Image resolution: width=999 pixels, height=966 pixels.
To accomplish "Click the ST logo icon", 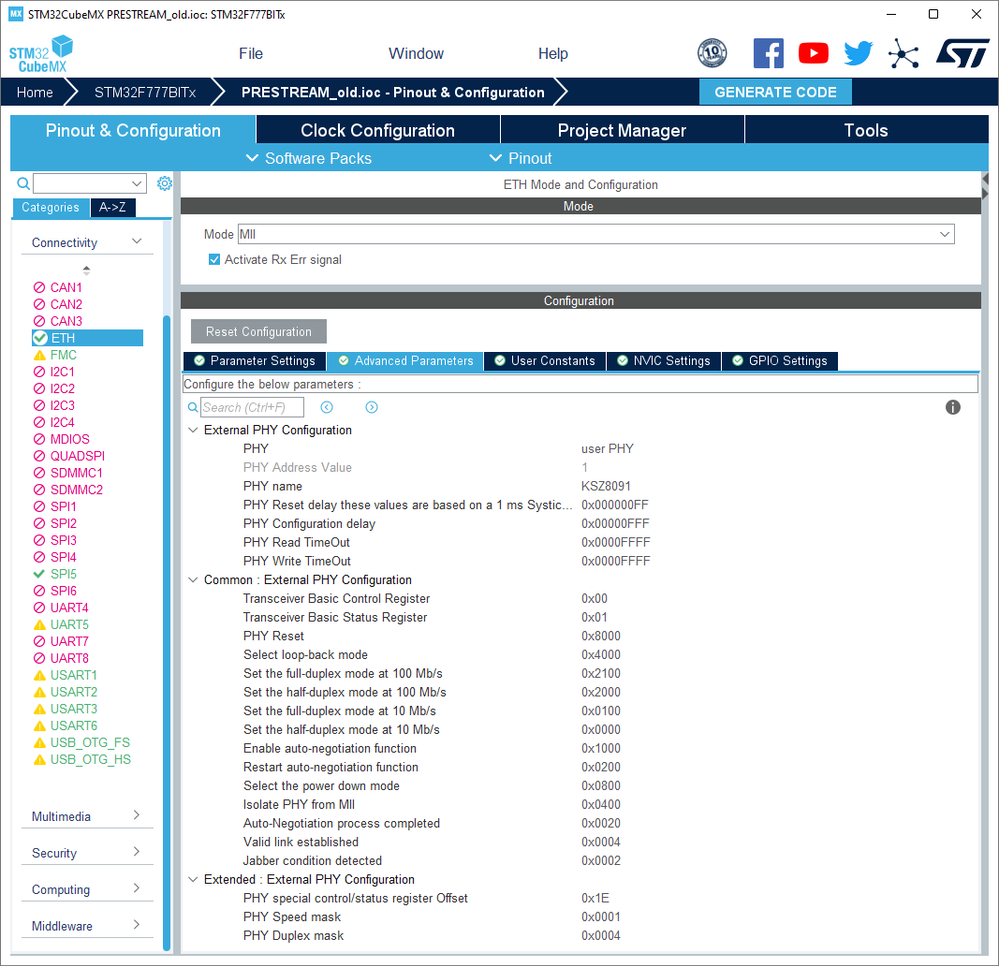I will click(x=963, y=54).
